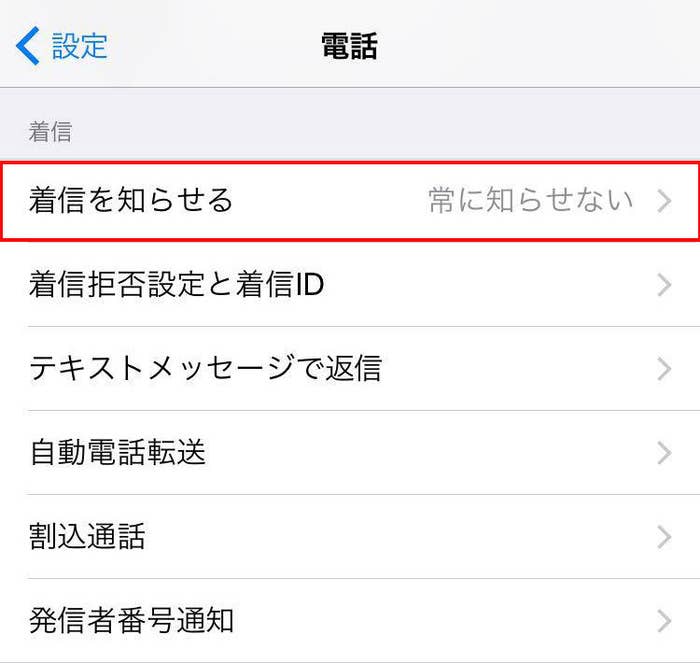Tap chevron beside 割込通話
700x663 pixels.
click(x=664, y=537)
